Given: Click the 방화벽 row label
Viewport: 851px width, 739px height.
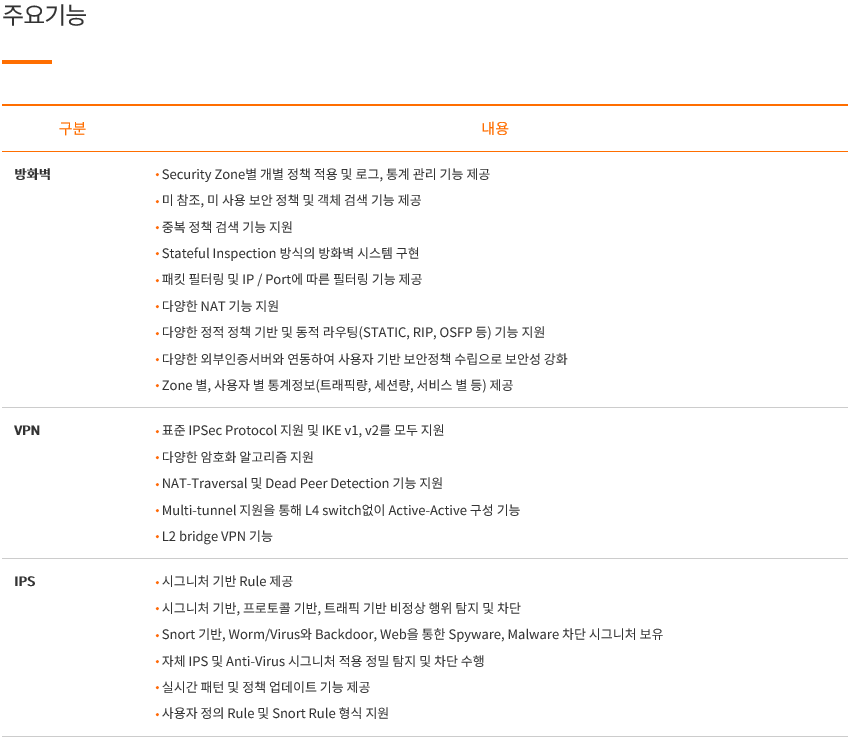Looking at the screenshot, I should coord(33,174).
